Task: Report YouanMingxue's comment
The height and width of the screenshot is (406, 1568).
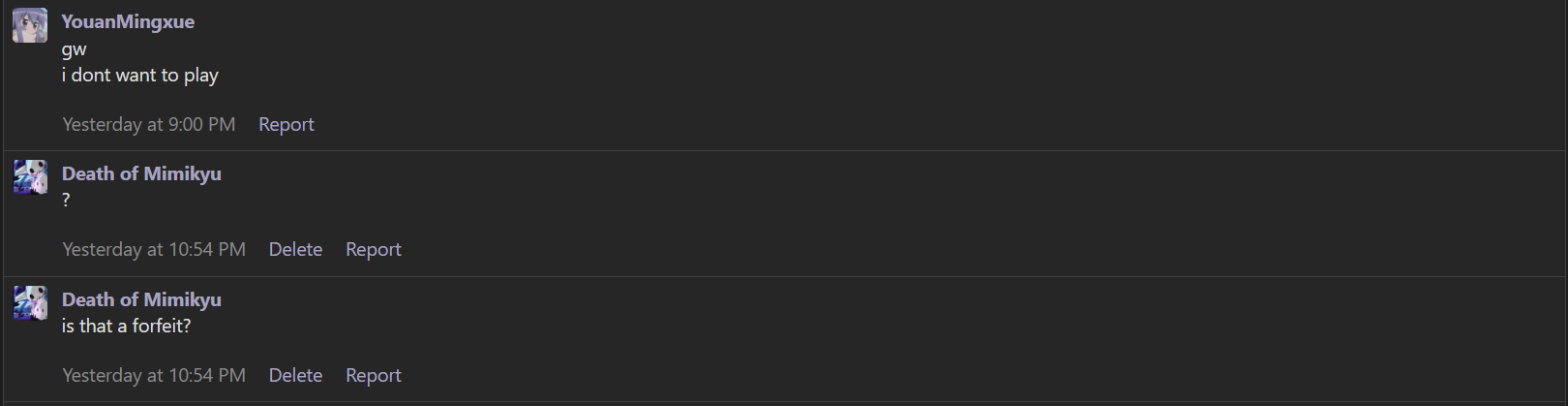Action: [286, 124]
